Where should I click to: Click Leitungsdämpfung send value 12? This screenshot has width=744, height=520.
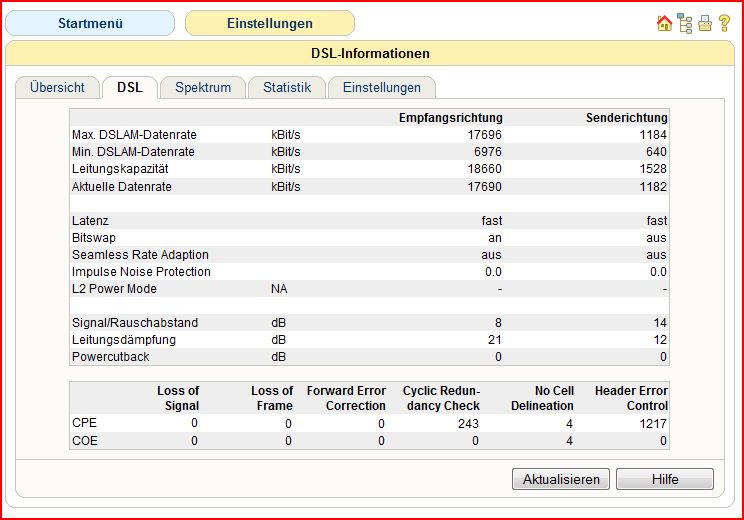point(660,340)
